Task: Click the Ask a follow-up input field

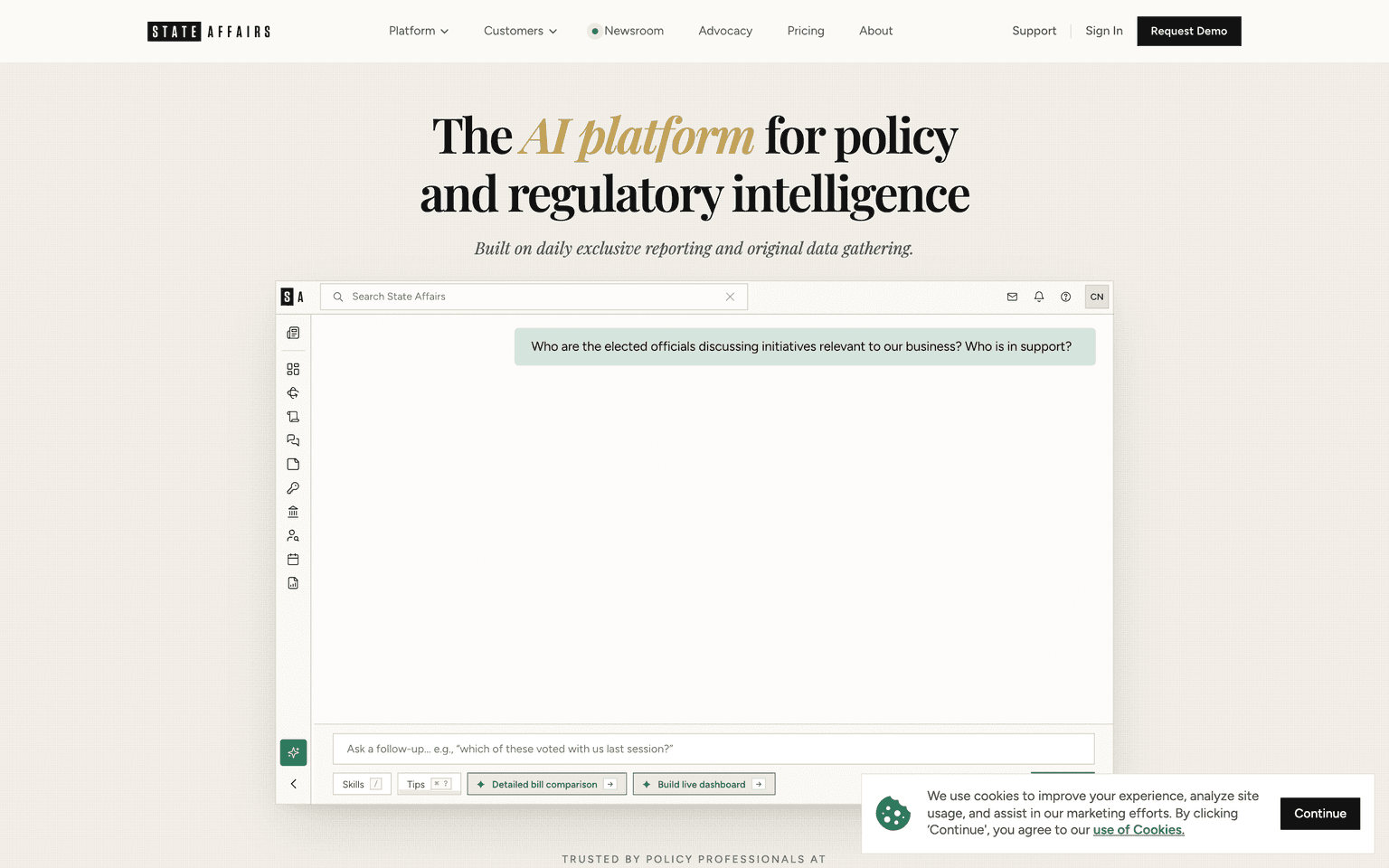Action: point(713,749)
